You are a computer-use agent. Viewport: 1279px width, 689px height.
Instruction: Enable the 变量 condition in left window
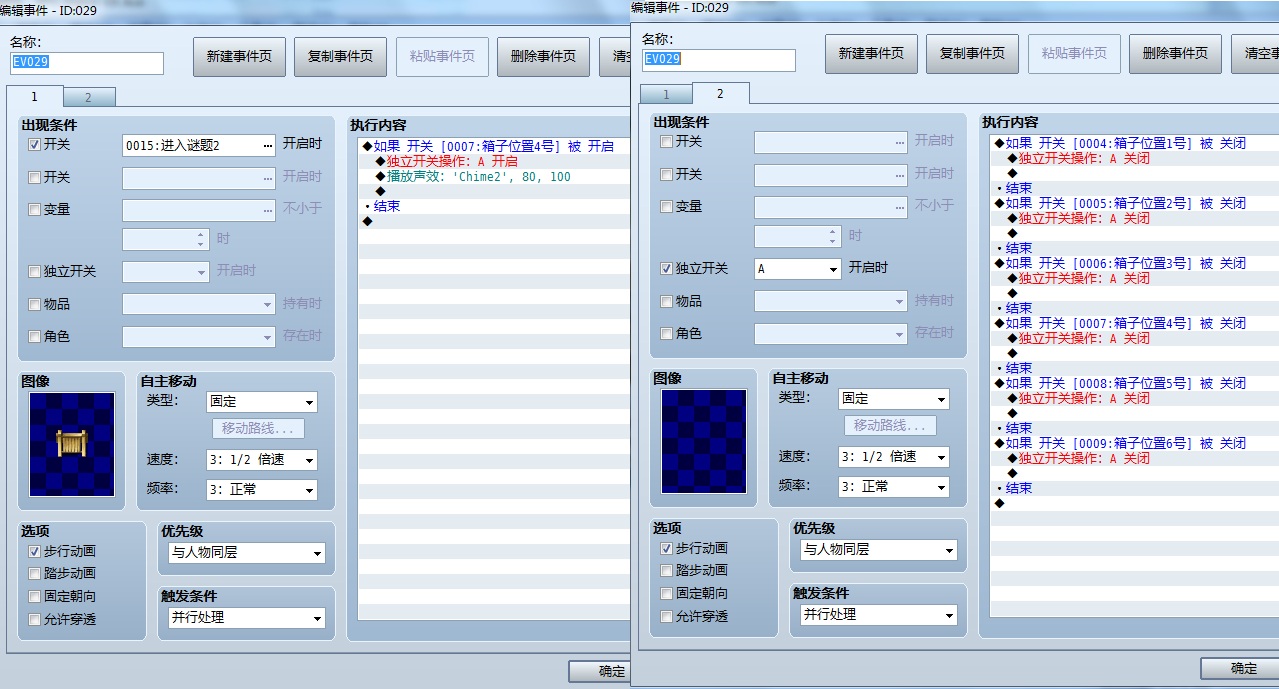tap(35, 210)
